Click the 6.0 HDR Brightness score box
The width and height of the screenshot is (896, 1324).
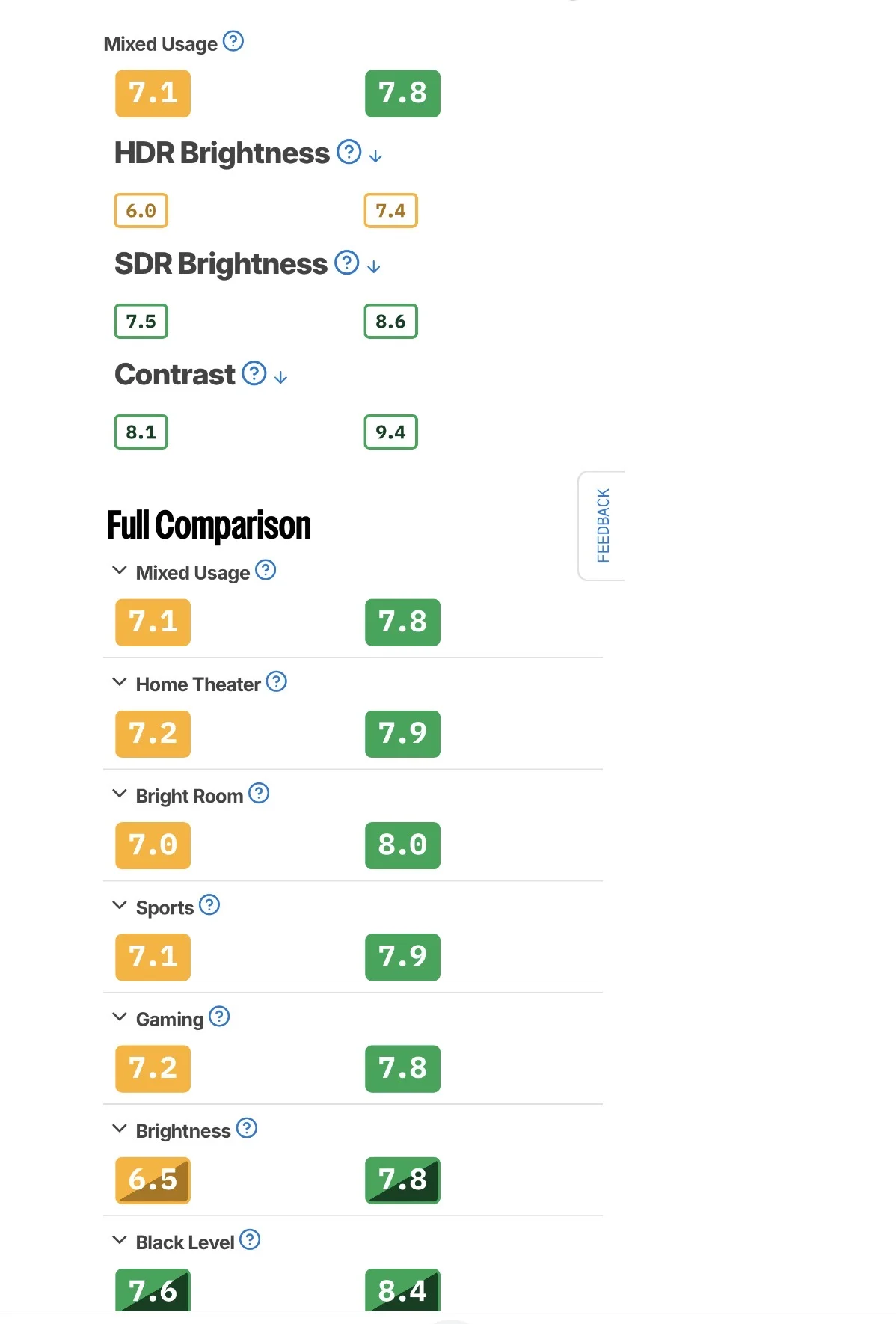[141, 211]
